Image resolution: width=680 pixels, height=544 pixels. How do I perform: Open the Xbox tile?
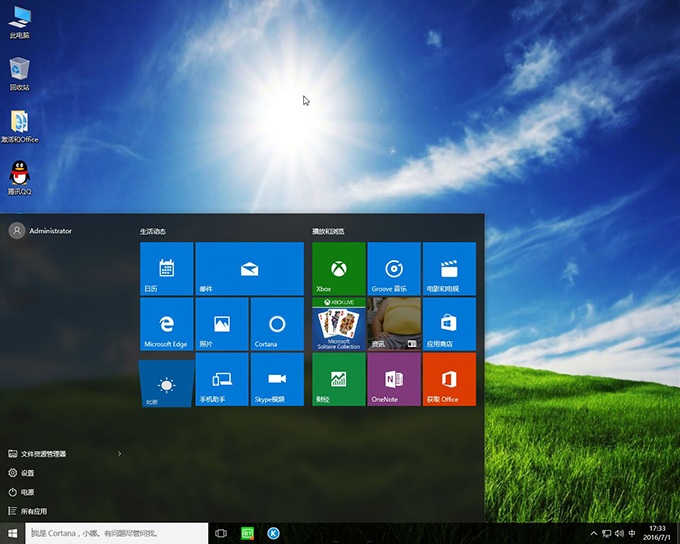click(339, 269)
